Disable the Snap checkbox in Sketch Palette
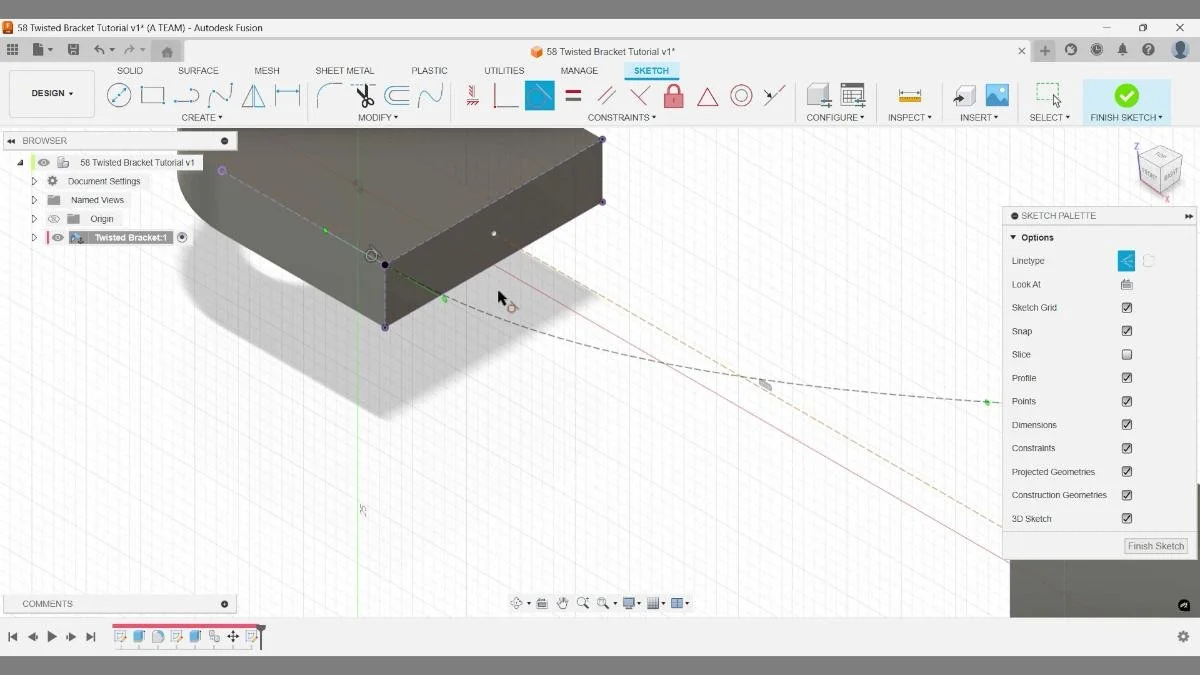Screen dimensions: 1200x675 click(1126, 330)
